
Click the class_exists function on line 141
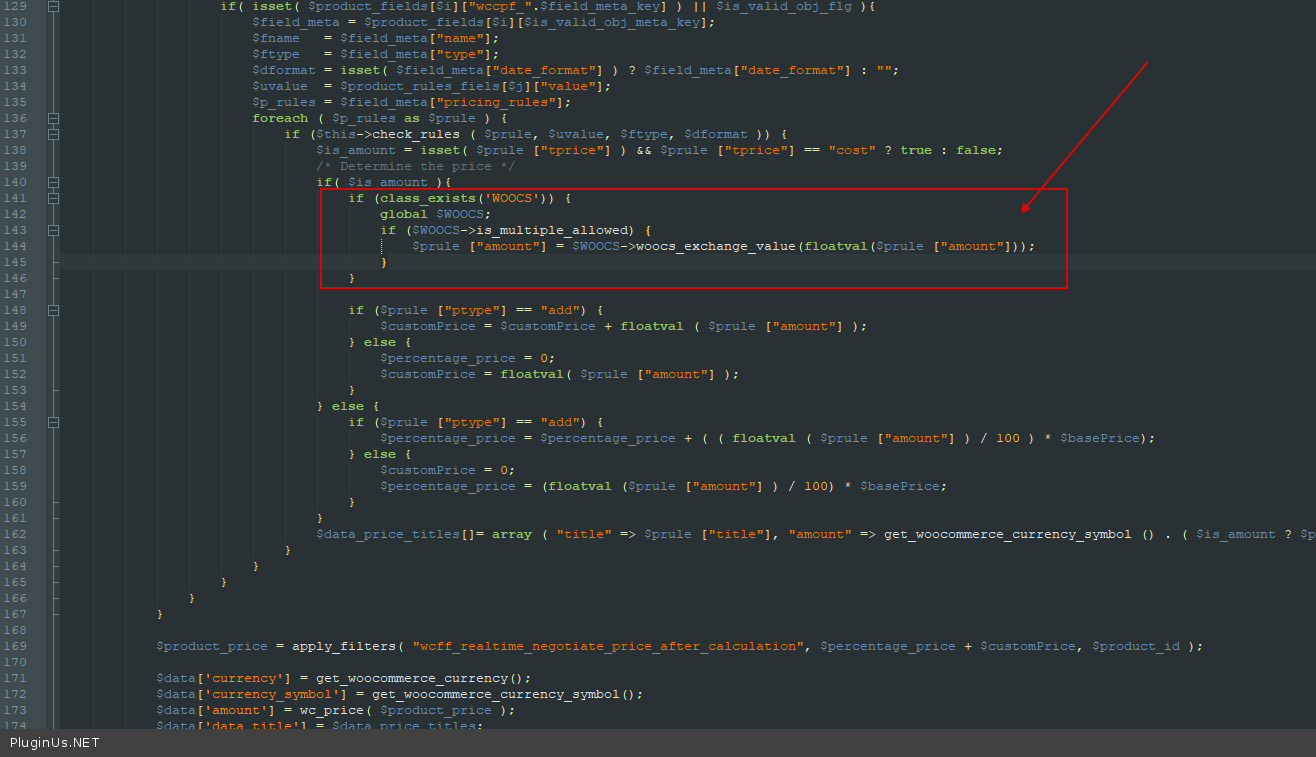(x=427, y=198)
